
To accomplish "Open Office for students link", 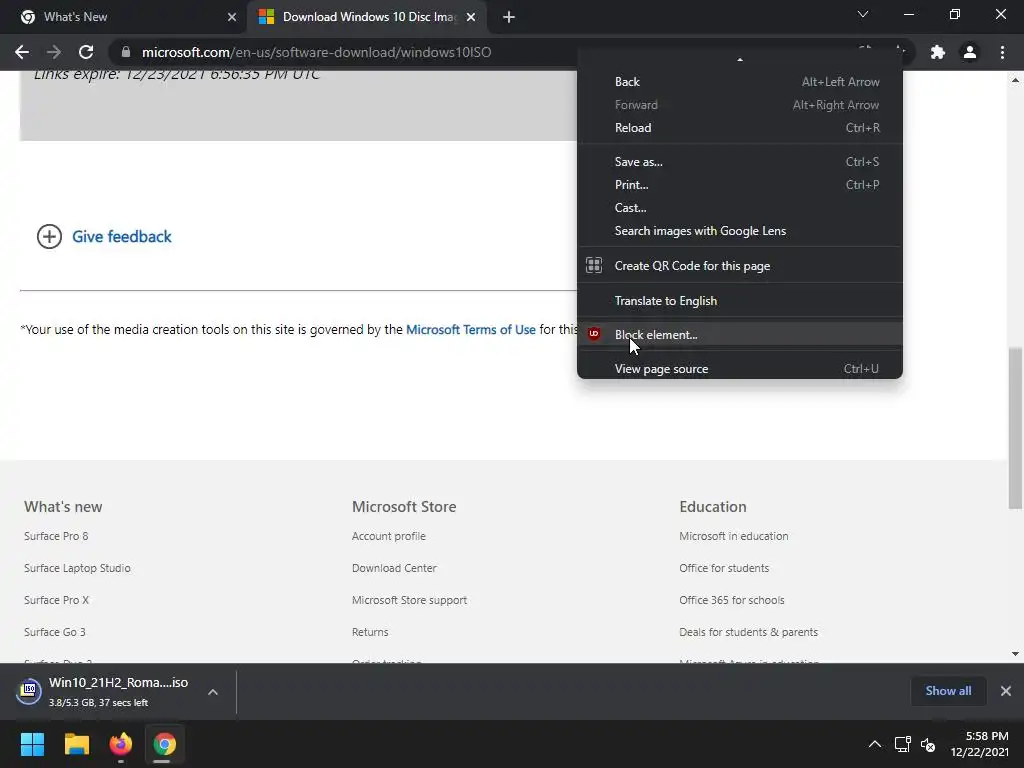I will [x=724, y=568].
